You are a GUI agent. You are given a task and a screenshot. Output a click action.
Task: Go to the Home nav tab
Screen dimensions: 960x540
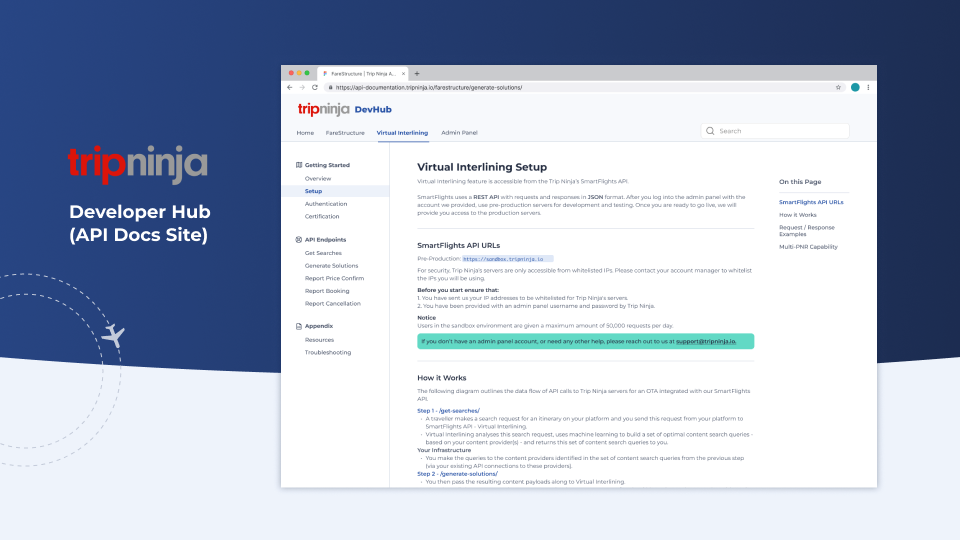tap(305, 133)
